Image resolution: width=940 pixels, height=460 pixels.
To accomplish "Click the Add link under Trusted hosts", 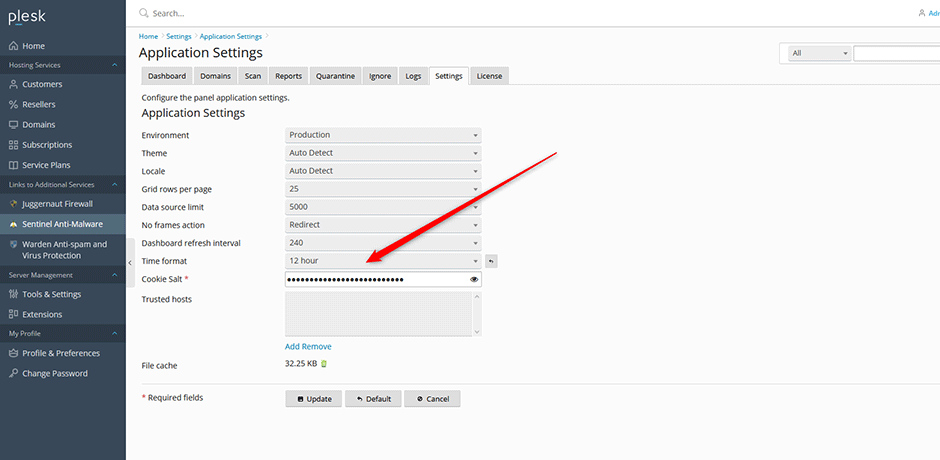I will 293,347.
